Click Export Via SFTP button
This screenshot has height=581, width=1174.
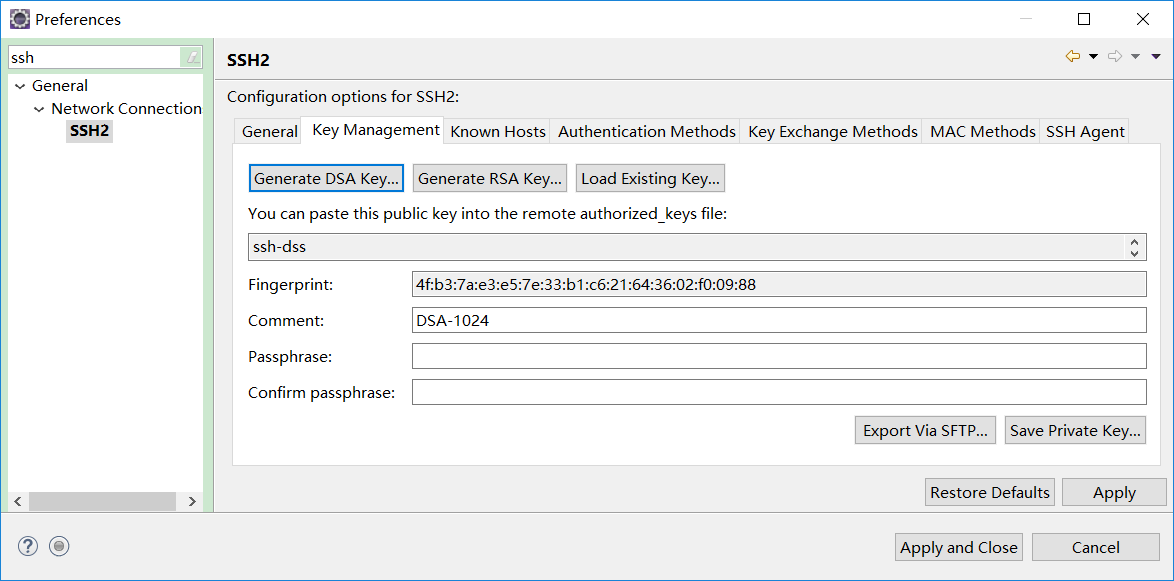[x=925, y=430]
